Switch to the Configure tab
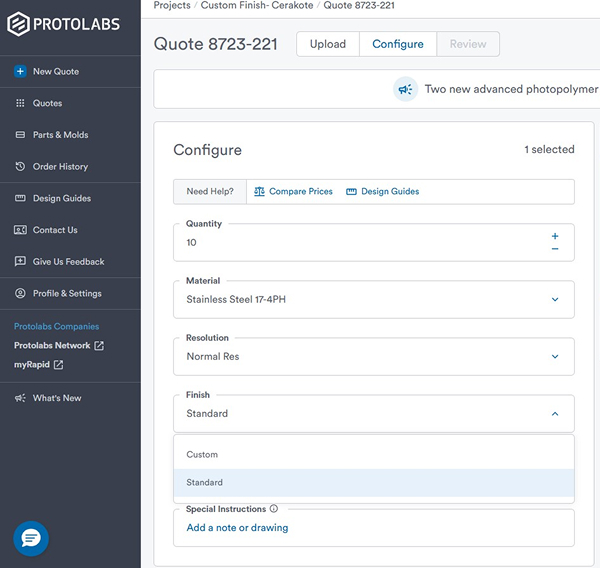This screenshot has height=568, width=600. (x=398, y=44)
